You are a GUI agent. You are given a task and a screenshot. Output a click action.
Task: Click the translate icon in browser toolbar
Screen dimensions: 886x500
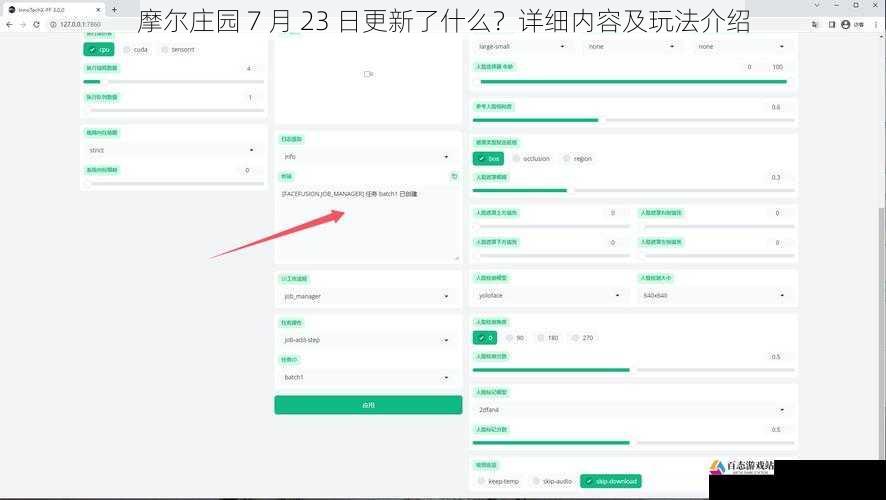coord(814,25)
